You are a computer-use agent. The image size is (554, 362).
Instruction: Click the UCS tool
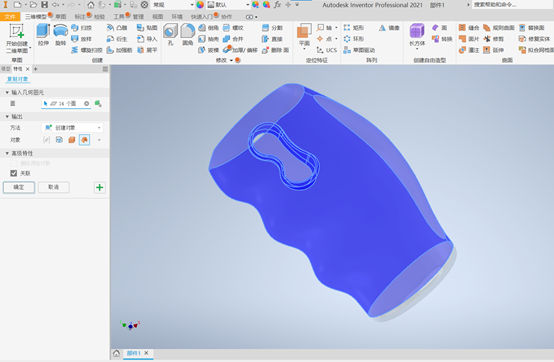pos(326,50)
